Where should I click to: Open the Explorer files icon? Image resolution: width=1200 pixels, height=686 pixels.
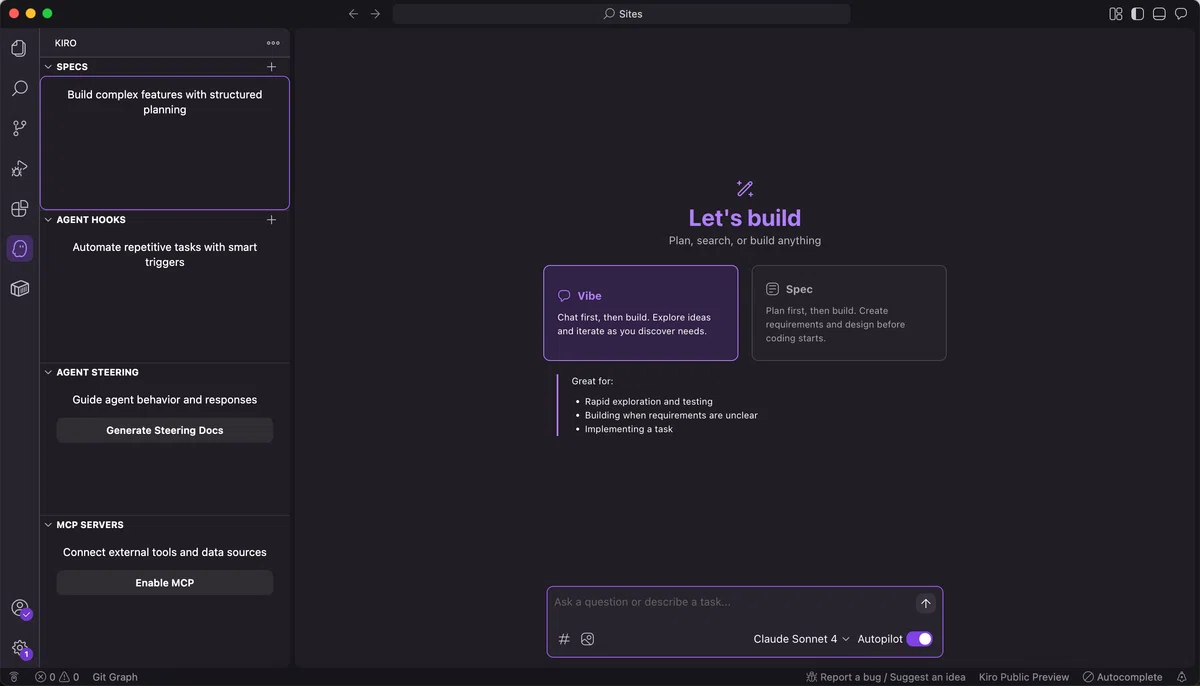(19, 48)
